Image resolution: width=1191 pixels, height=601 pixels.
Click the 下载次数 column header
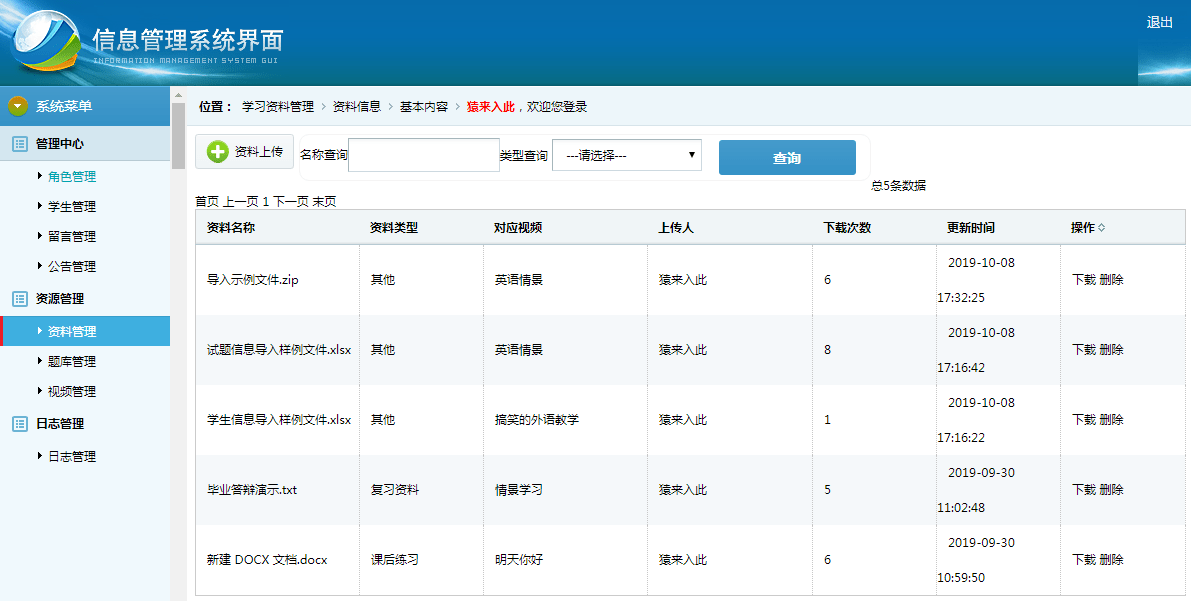(847, 227)
